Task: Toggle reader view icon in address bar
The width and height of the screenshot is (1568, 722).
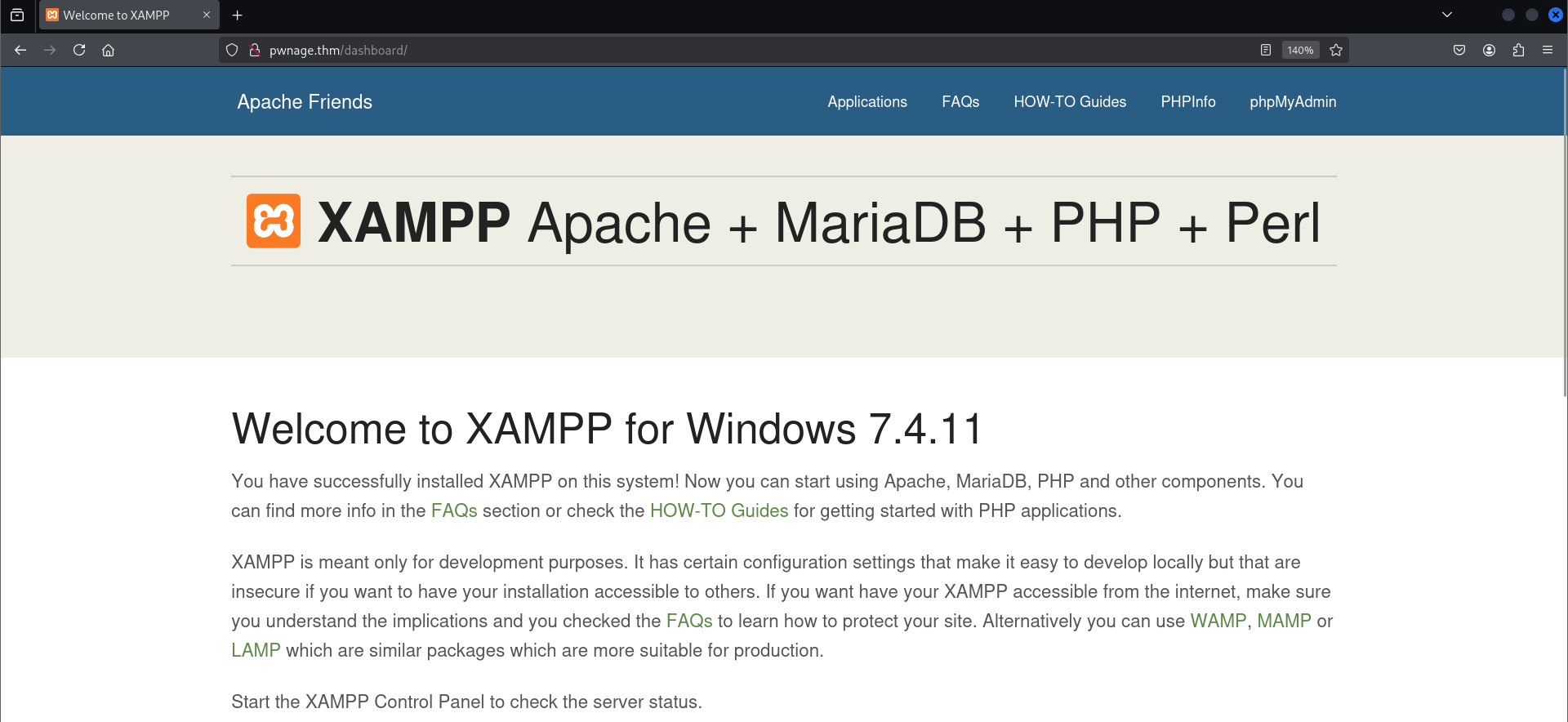Action: 1265,50
